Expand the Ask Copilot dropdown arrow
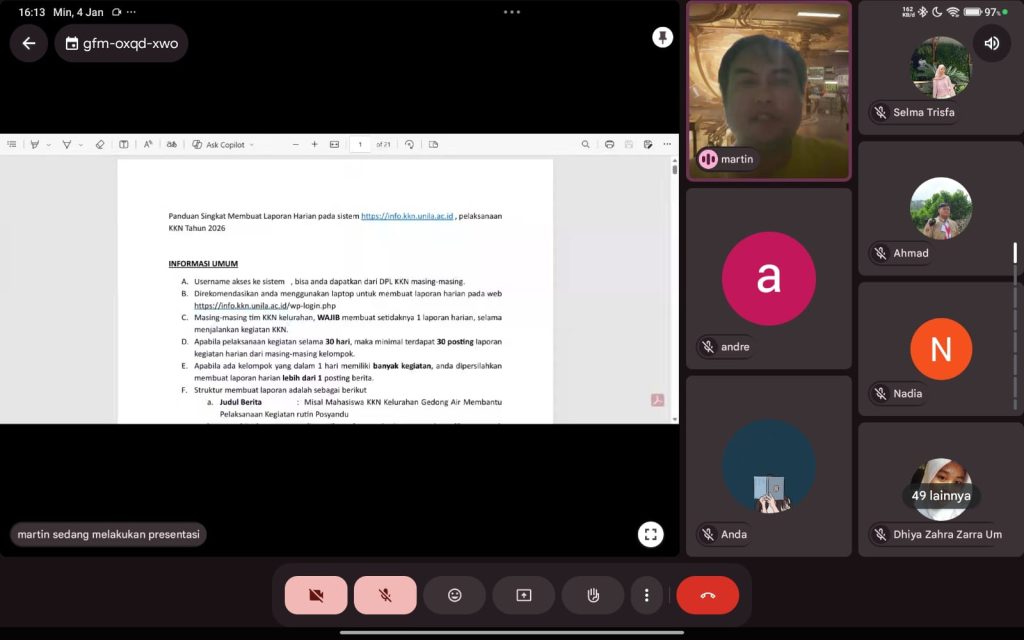The width and height of the screenshot is (1024, 640). click(252, 145)
